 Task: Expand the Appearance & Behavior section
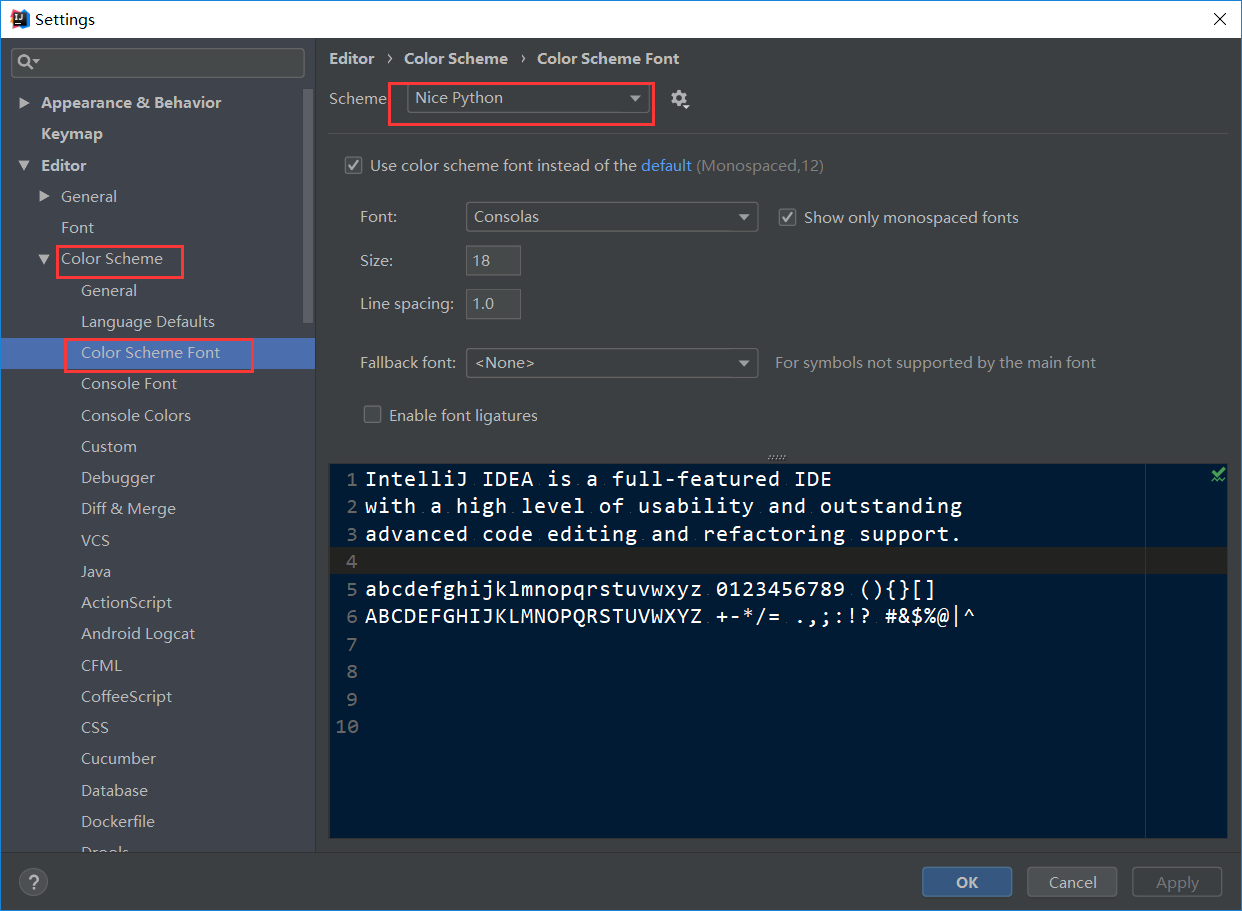tap(25, 103)
